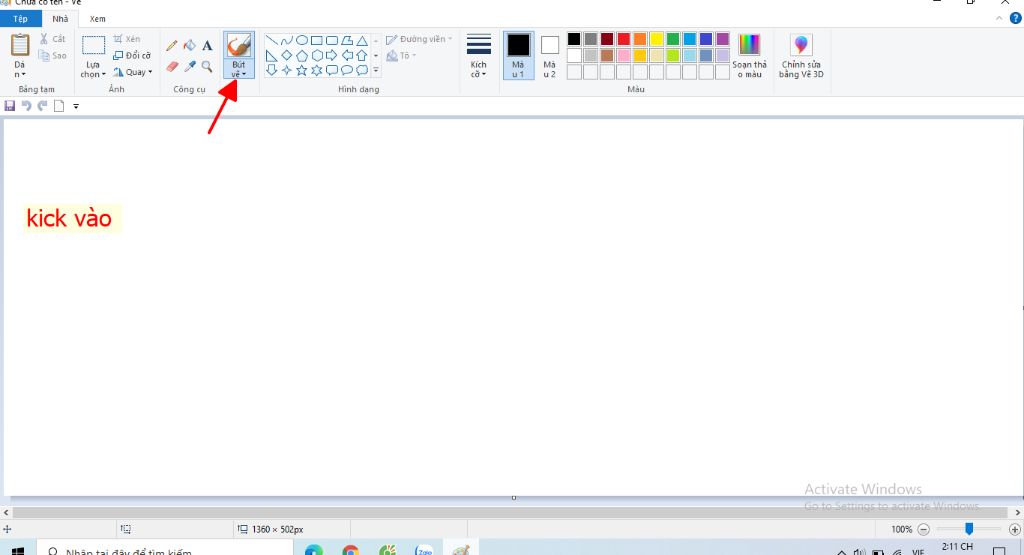Choose the Down arrow shape

[271, 70]
